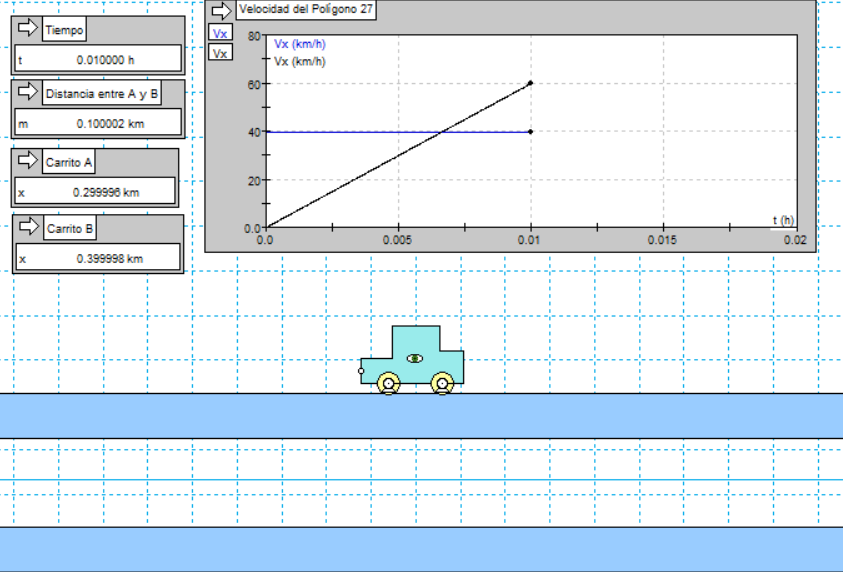Click the green oval at the car's center
843x572 pixels.
(414, 358)
